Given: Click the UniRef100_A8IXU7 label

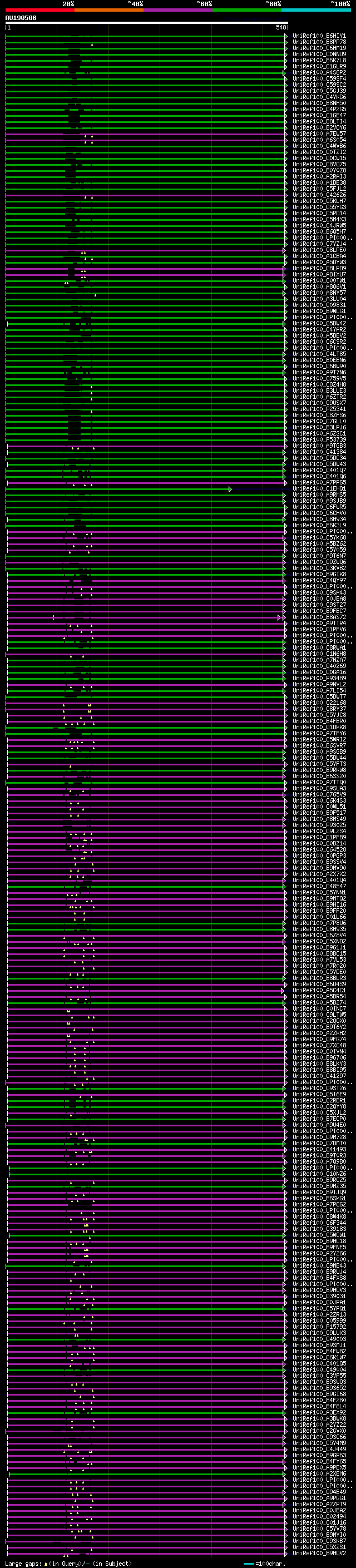Looking at the screenshot, I should (x=319, y=275).
